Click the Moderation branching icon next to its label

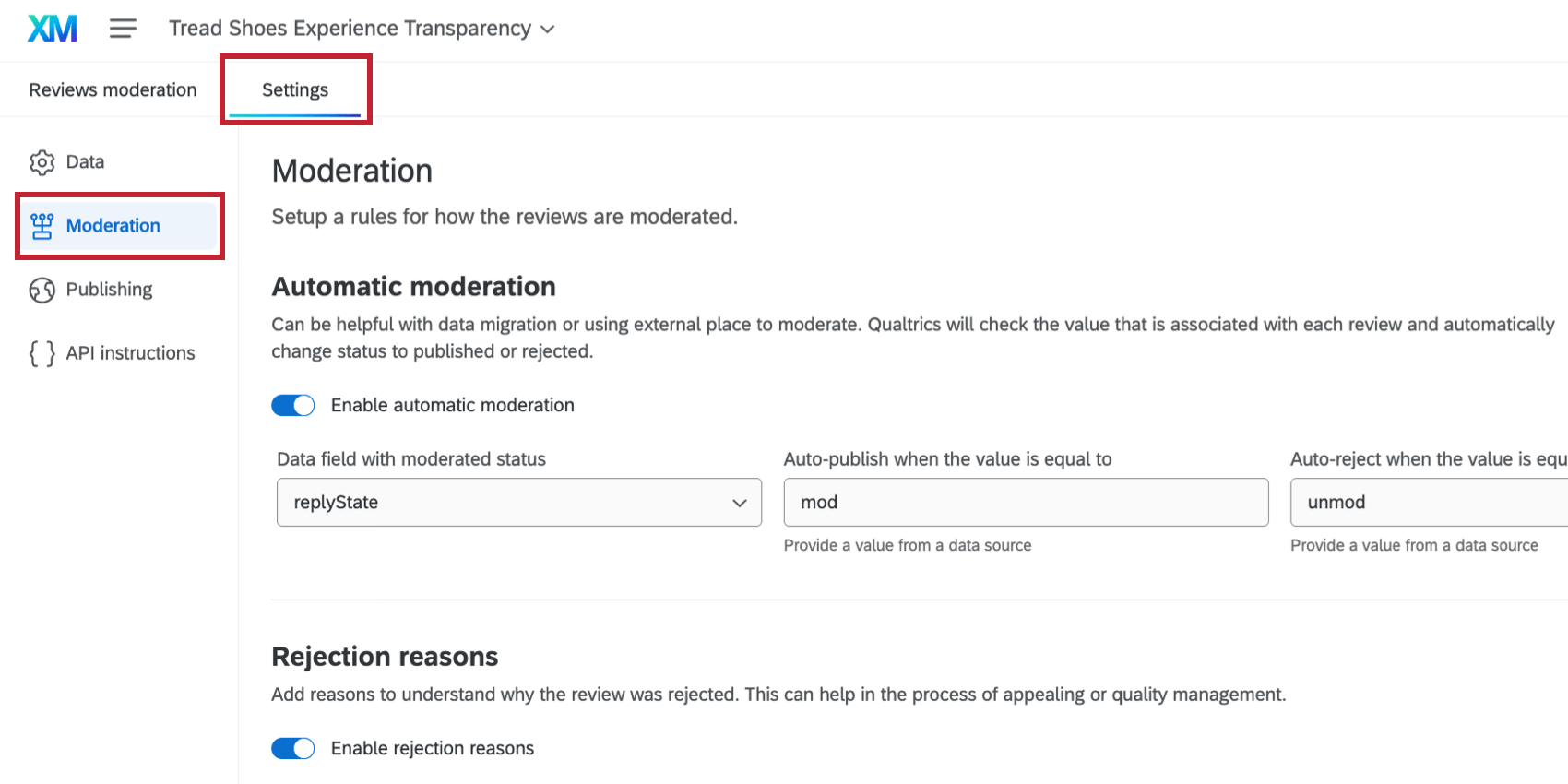[42, 225]
